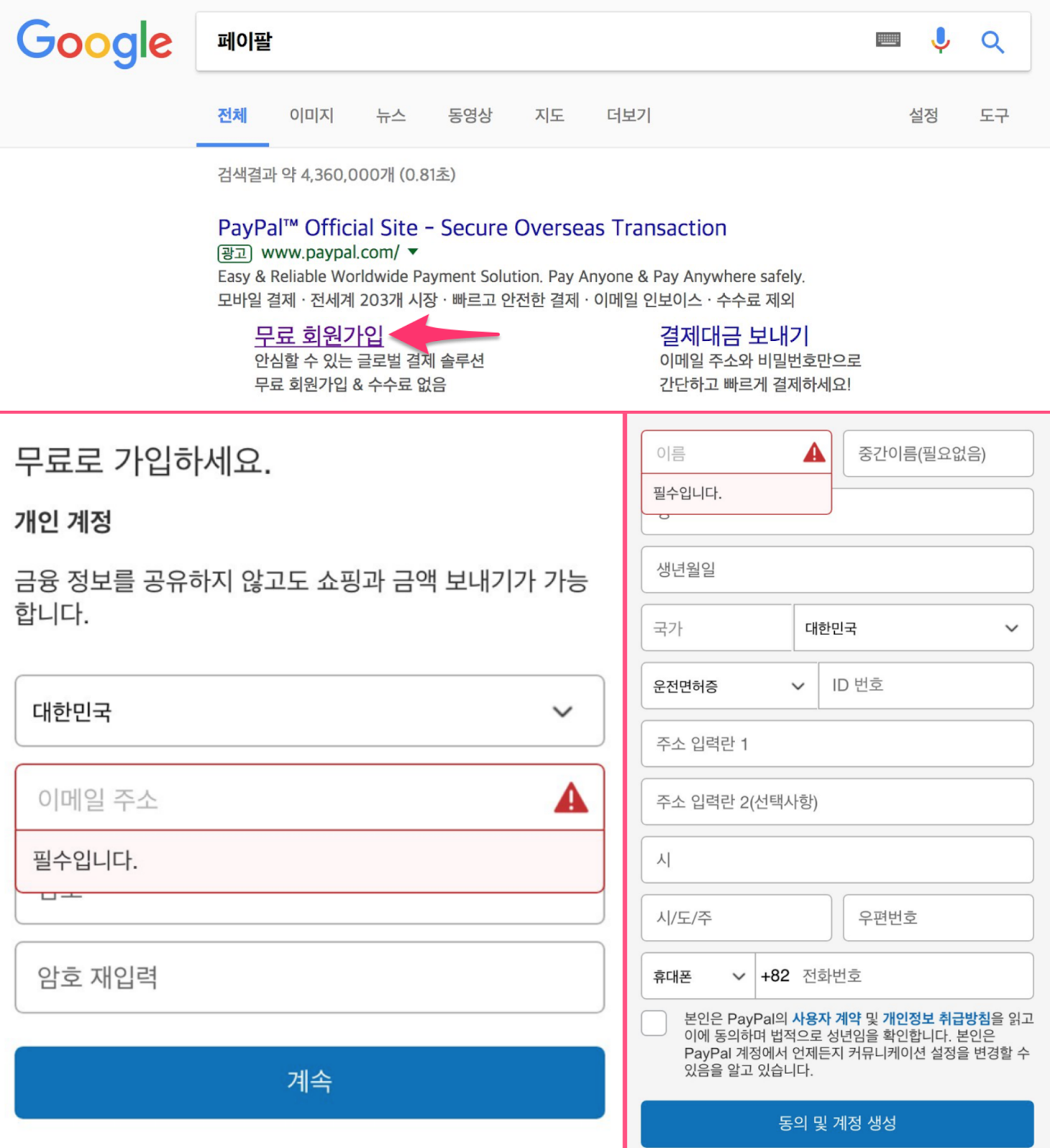This screenshot has width=1050, height=1148.
Task: Click the magnifying glass search icon
Action: point(993,42)
